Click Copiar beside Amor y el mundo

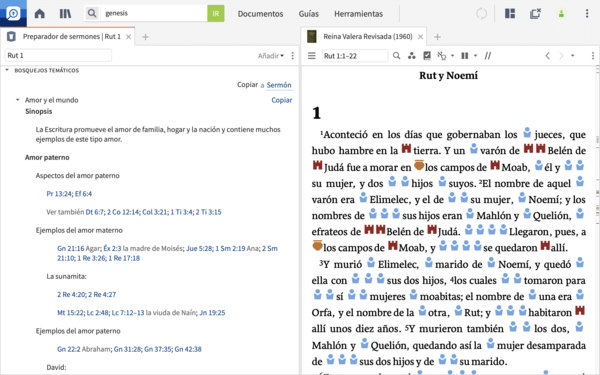coord(282,100)
